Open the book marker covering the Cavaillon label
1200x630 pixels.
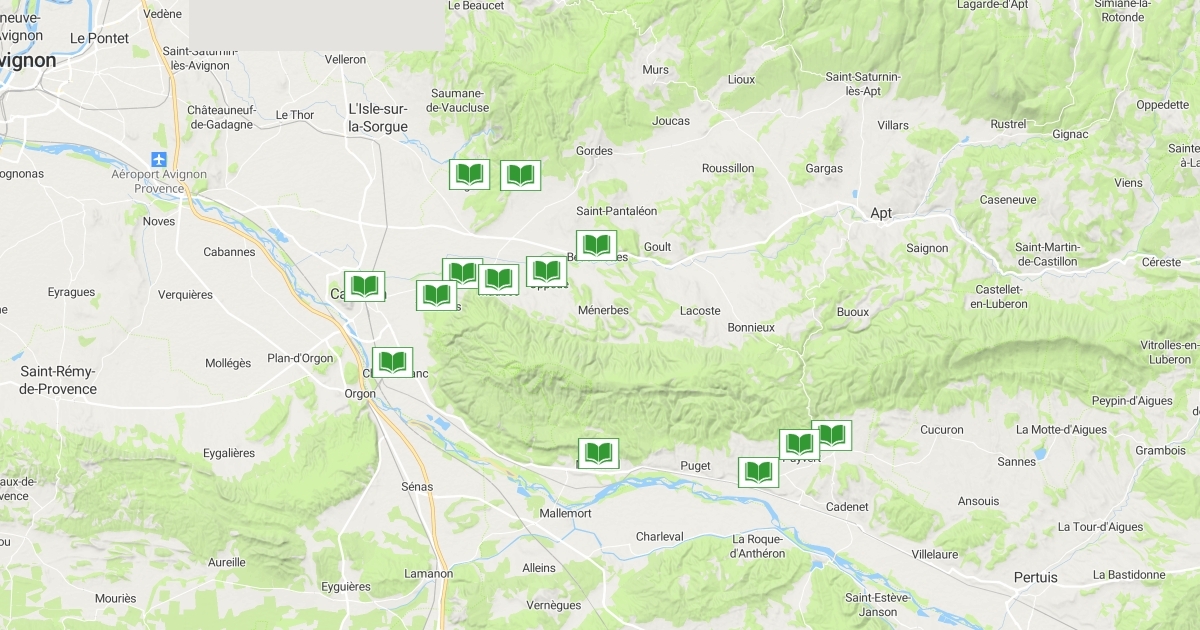(364, 286)
